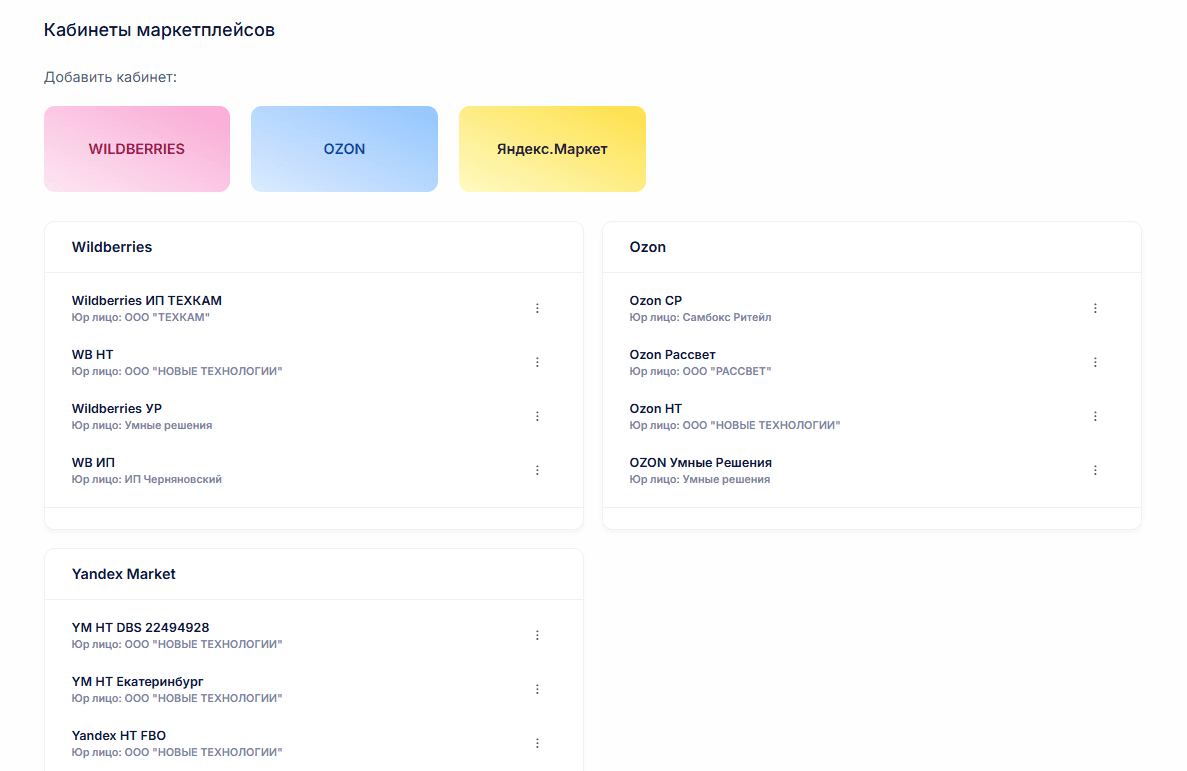
Task: Click the Yandex Market section heading
Action: 123,574
